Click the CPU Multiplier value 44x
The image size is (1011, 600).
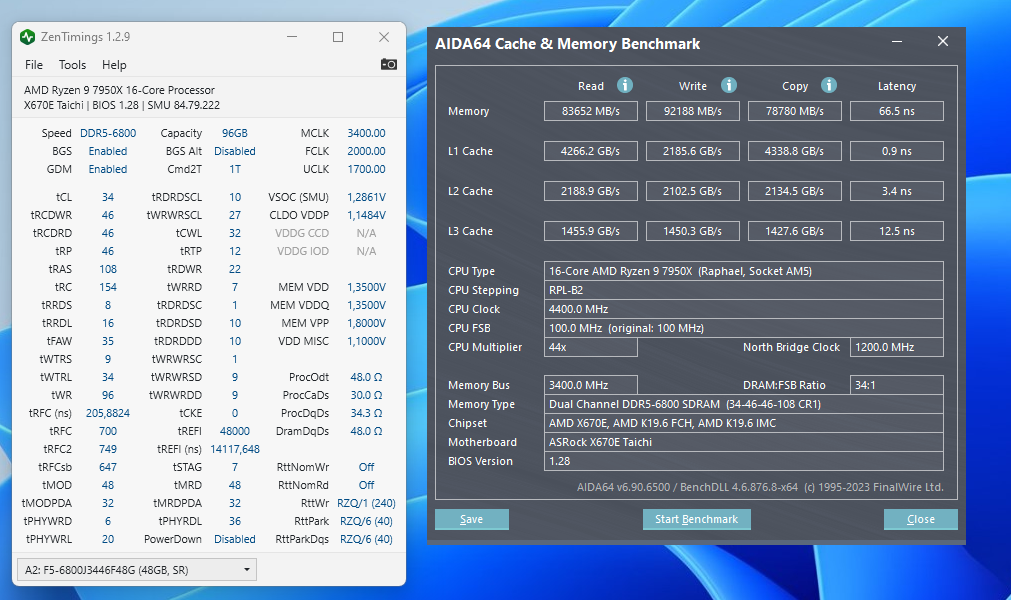[x=591, y=347]
